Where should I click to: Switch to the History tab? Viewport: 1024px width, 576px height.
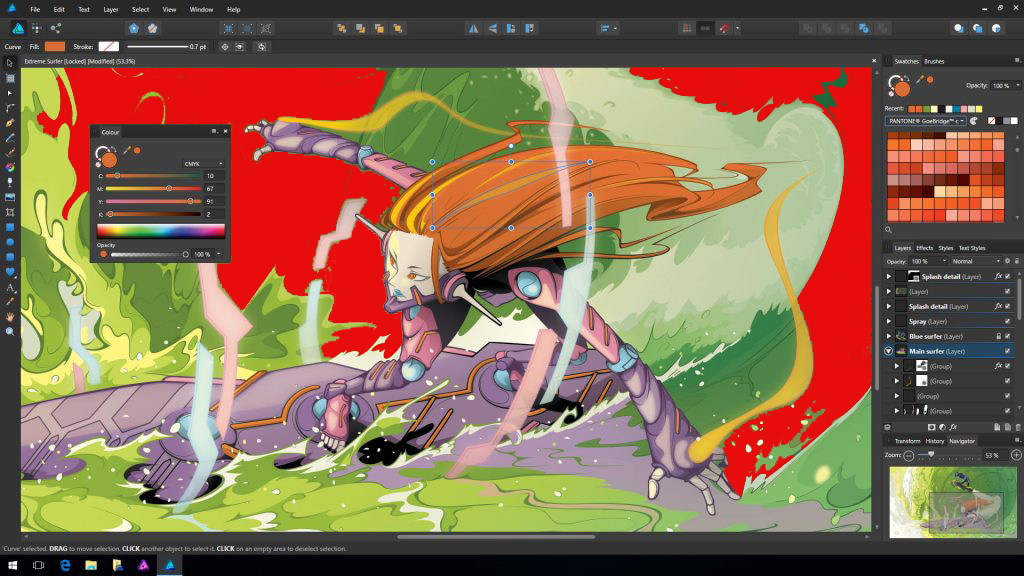(x=935, y=441)
